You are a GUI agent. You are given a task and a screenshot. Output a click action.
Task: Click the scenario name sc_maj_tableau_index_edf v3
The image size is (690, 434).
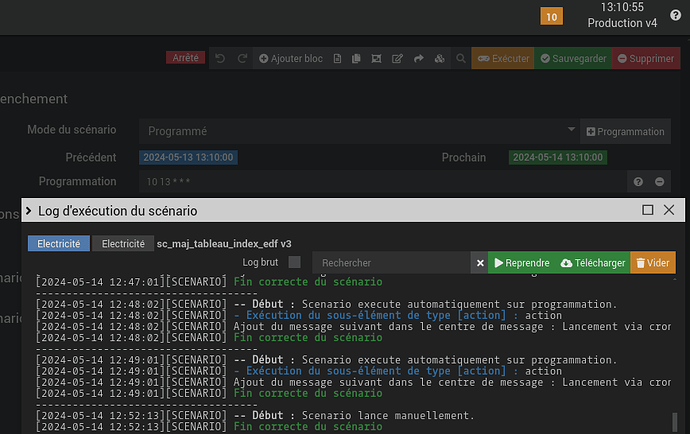224,244
